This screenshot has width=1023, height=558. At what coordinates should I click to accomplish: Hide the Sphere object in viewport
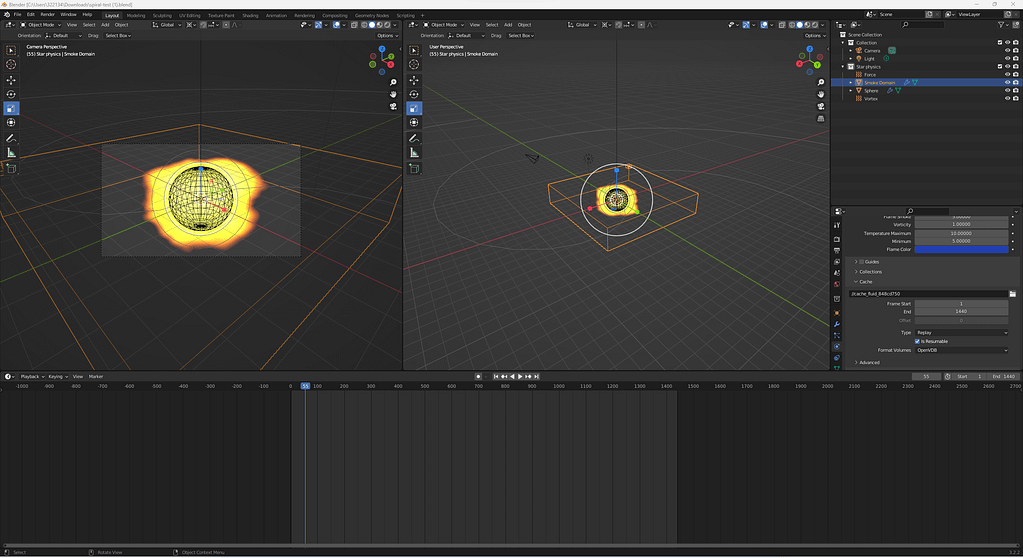tap(1007, 90)
